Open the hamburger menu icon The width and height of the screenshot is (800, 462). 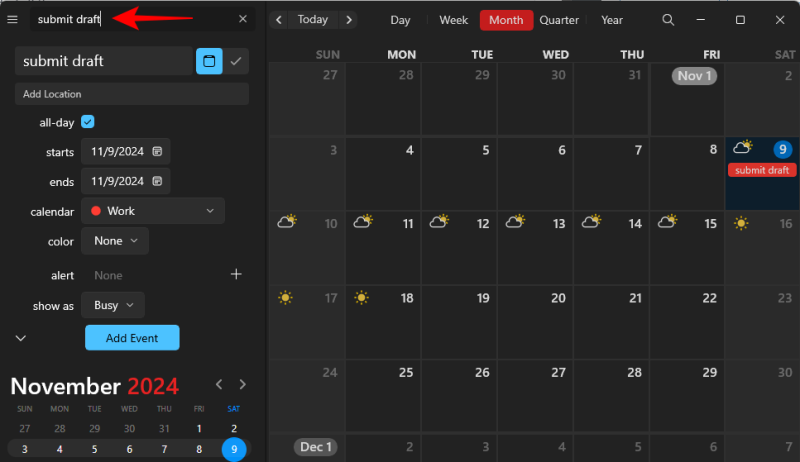click(x=12, y=19)
